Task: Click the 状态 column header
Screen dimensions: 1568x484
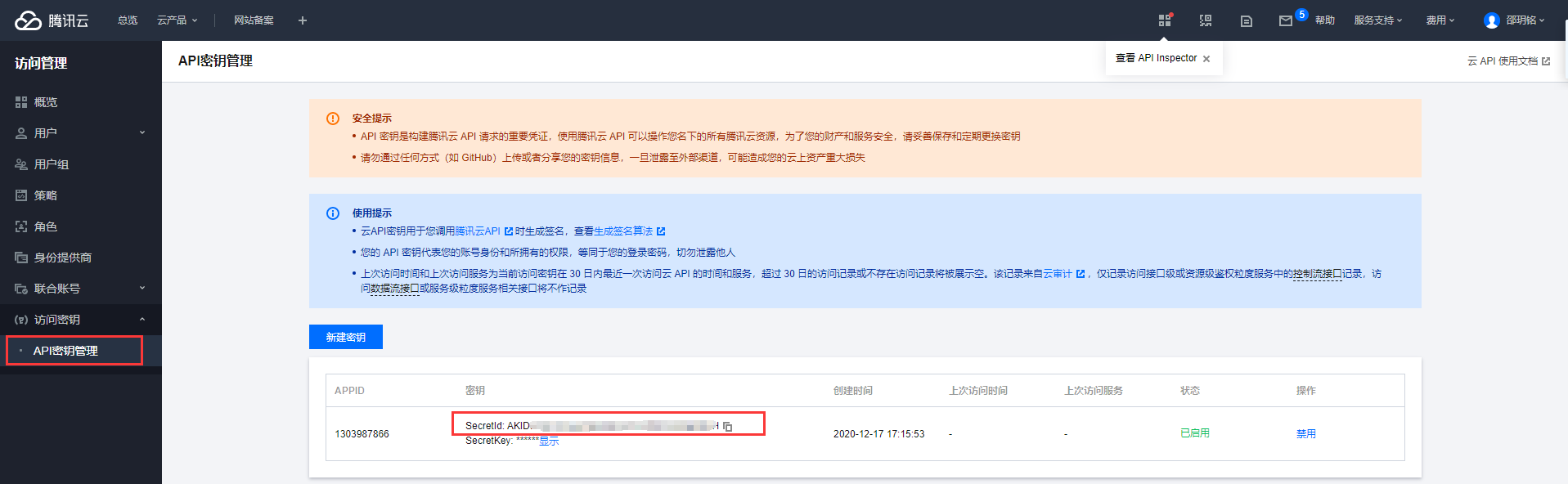Action: click(1190, 391)
